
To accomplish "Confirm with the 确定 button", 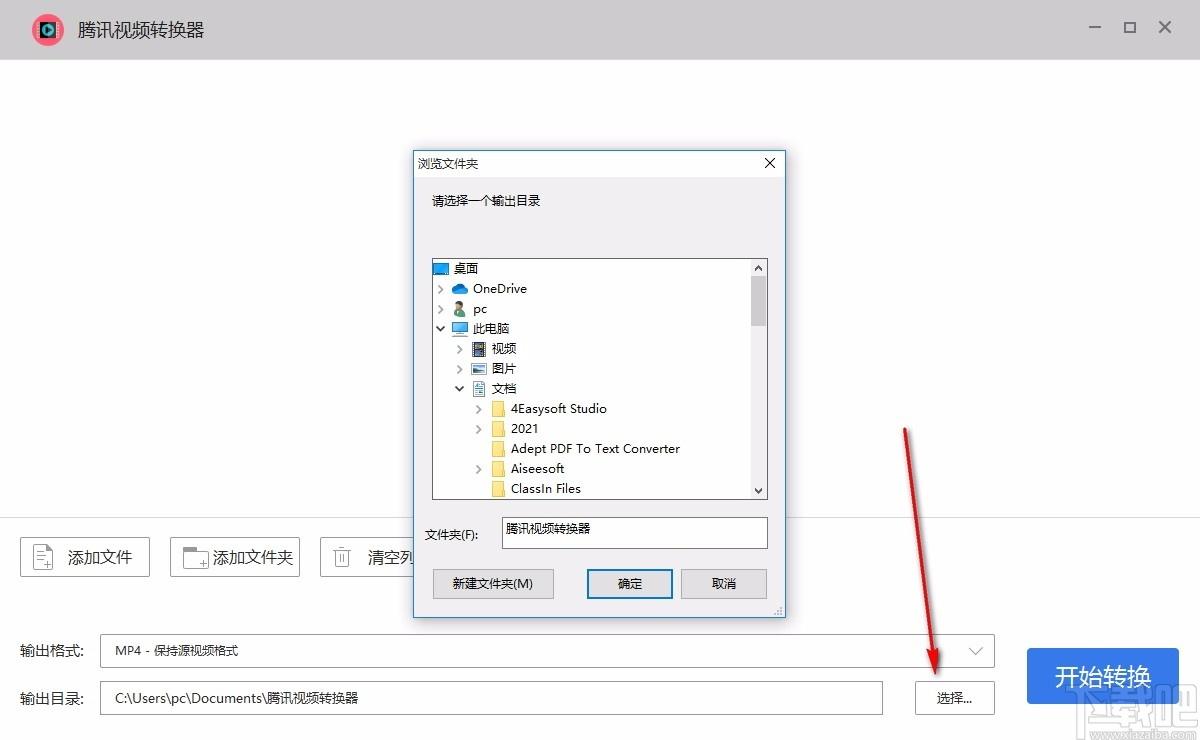I will 630,584.
